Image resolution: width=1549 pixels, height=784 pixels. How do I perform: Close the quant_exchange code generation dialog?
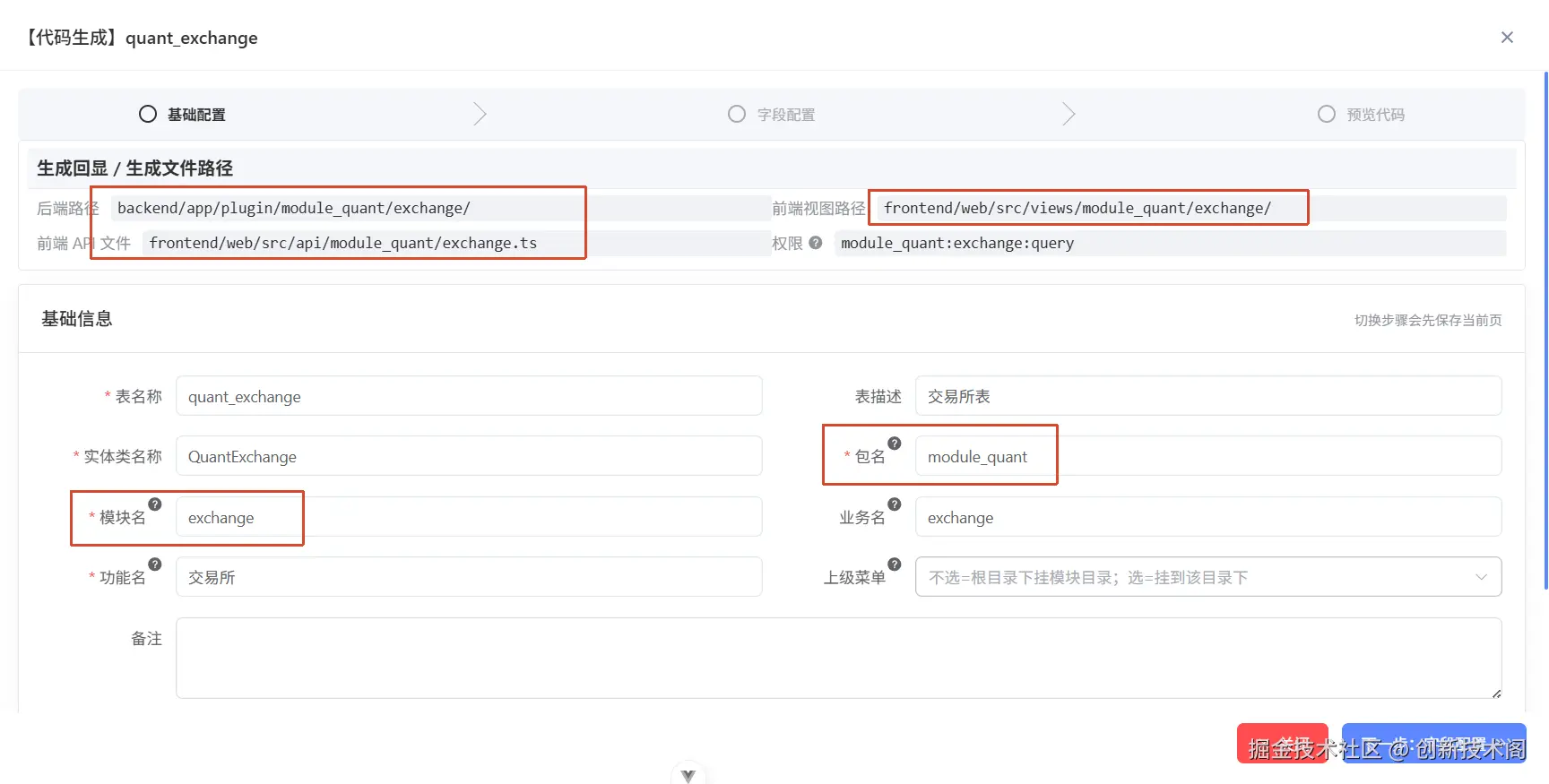pyautogui.click(x=1507, y=37)
